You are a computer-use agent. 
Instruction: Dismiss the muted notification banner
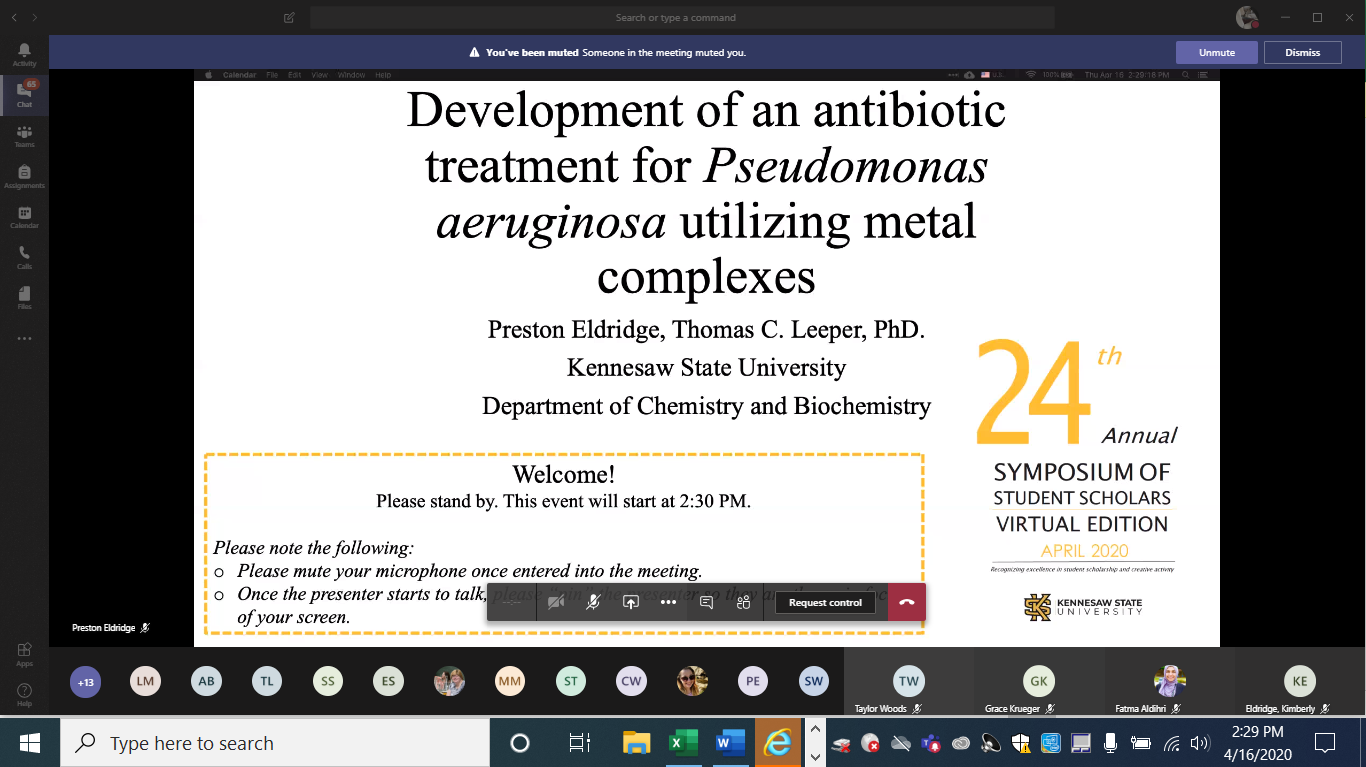[x=1302, y=52]
